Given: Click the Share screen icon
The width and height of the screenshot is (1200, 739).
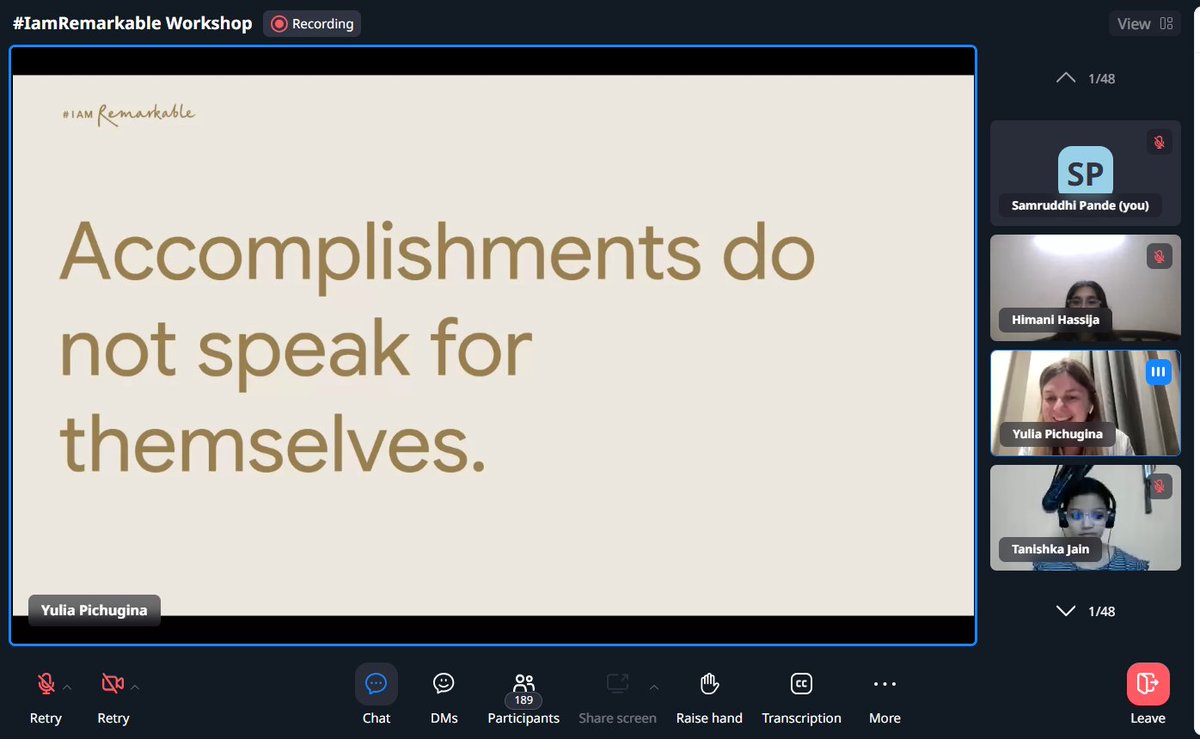Looking at the screenshot, I should 618,684.
